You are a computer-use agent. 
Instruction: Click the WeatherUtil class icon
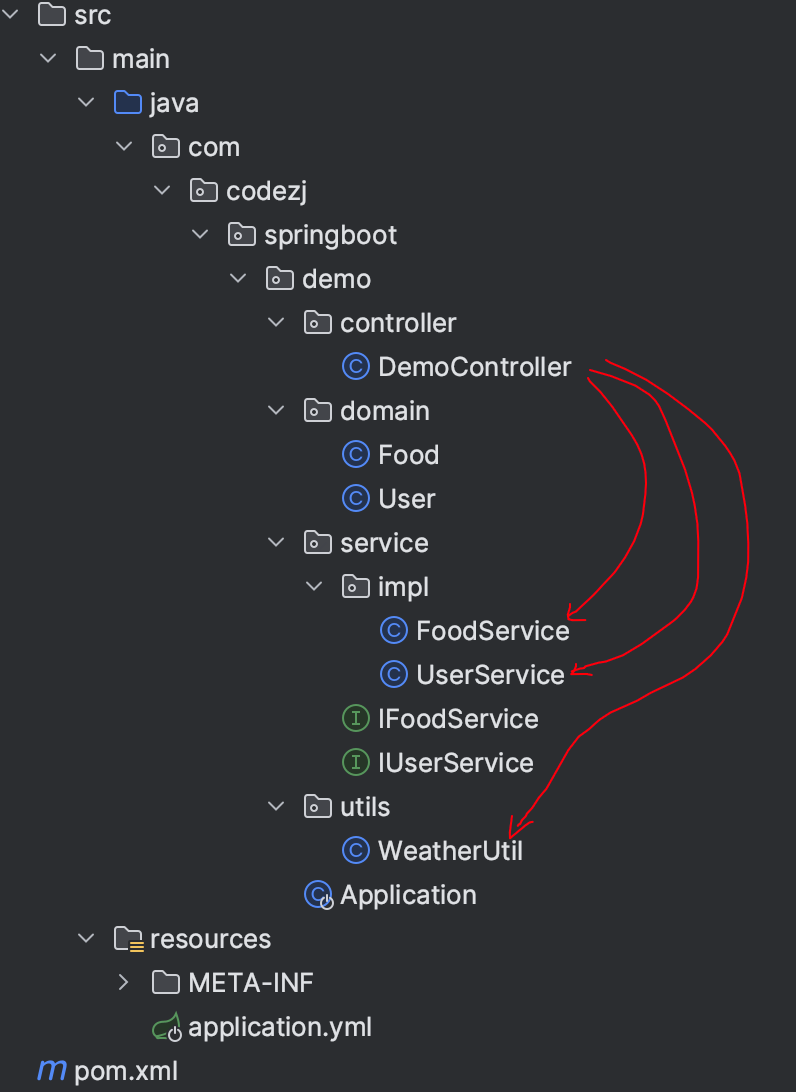coord(356,850)
